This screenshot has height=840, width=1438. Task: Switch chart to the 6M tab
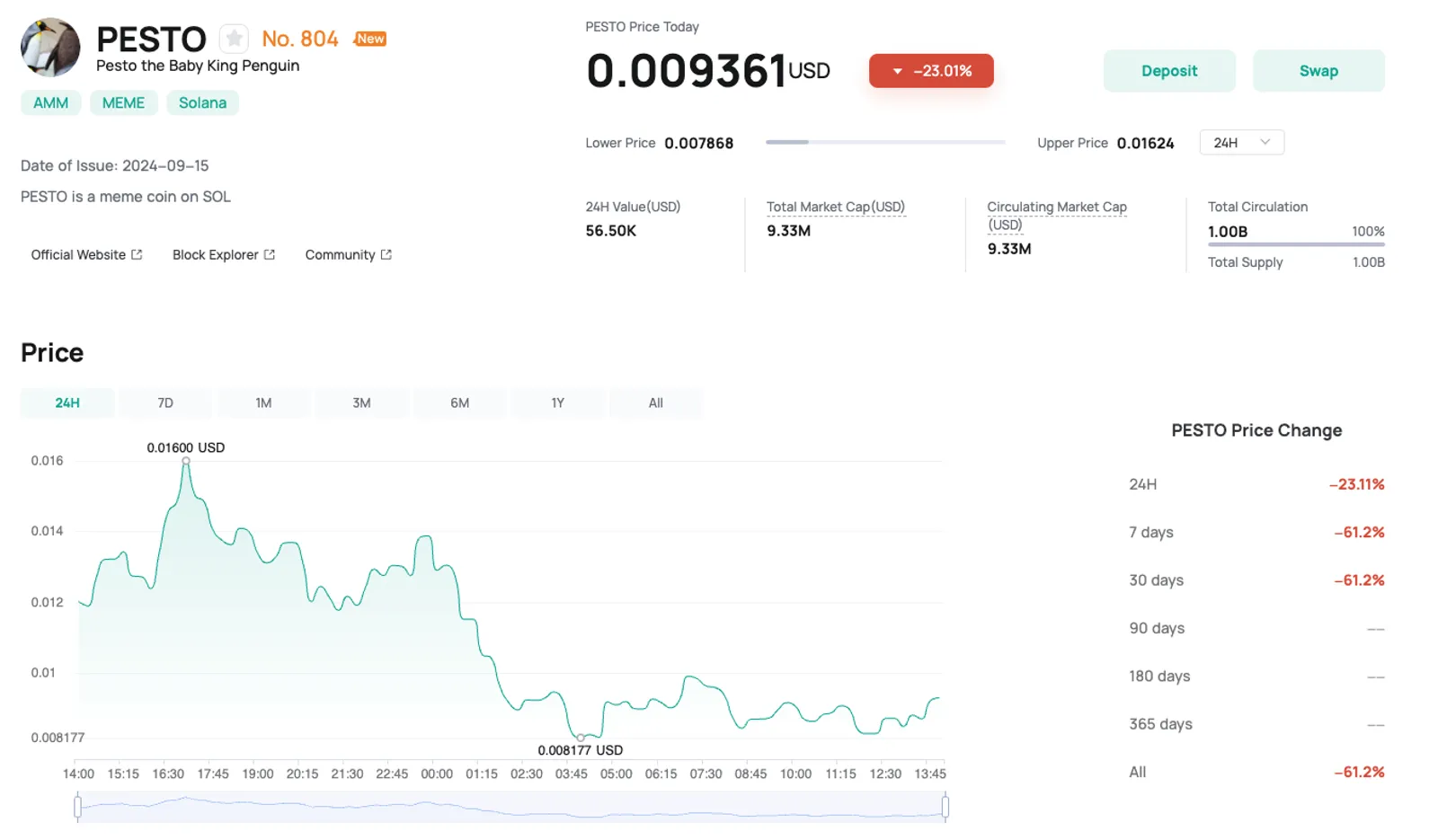459,403
